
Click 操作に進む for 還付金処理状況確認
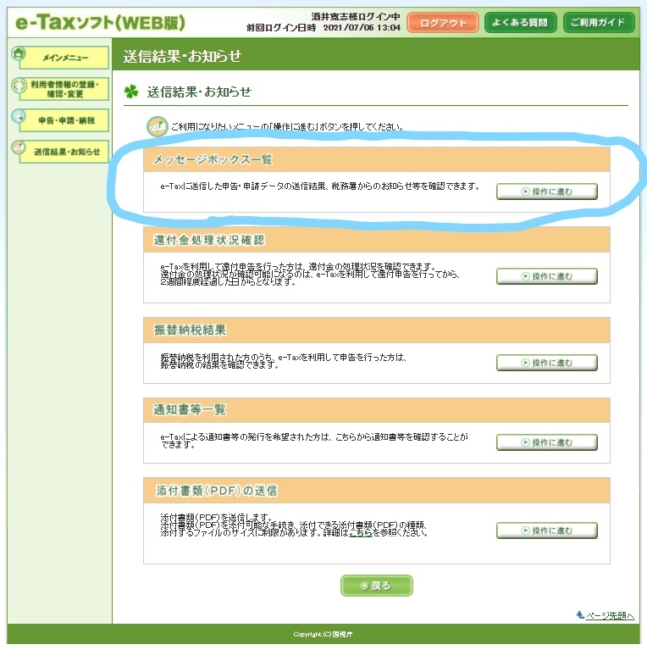[x=547, y=276]
